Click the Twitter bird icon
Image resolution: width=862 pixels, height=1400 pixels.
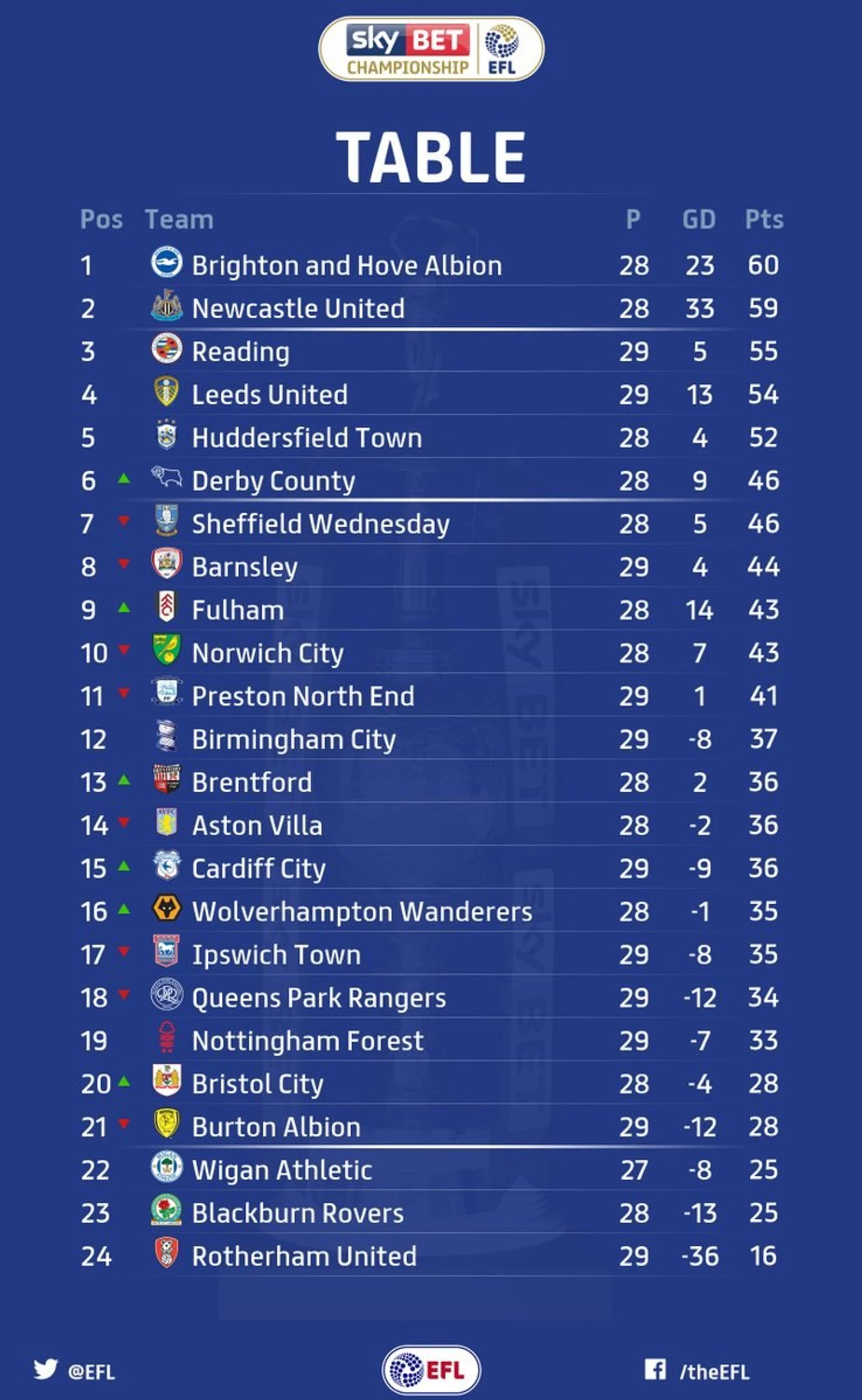[45, 1369]
